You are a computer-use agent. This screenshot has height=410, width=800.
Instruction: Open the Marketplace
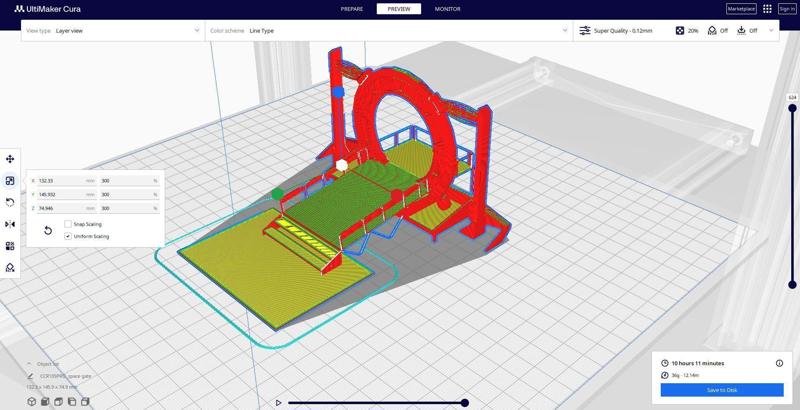(741, 9)
